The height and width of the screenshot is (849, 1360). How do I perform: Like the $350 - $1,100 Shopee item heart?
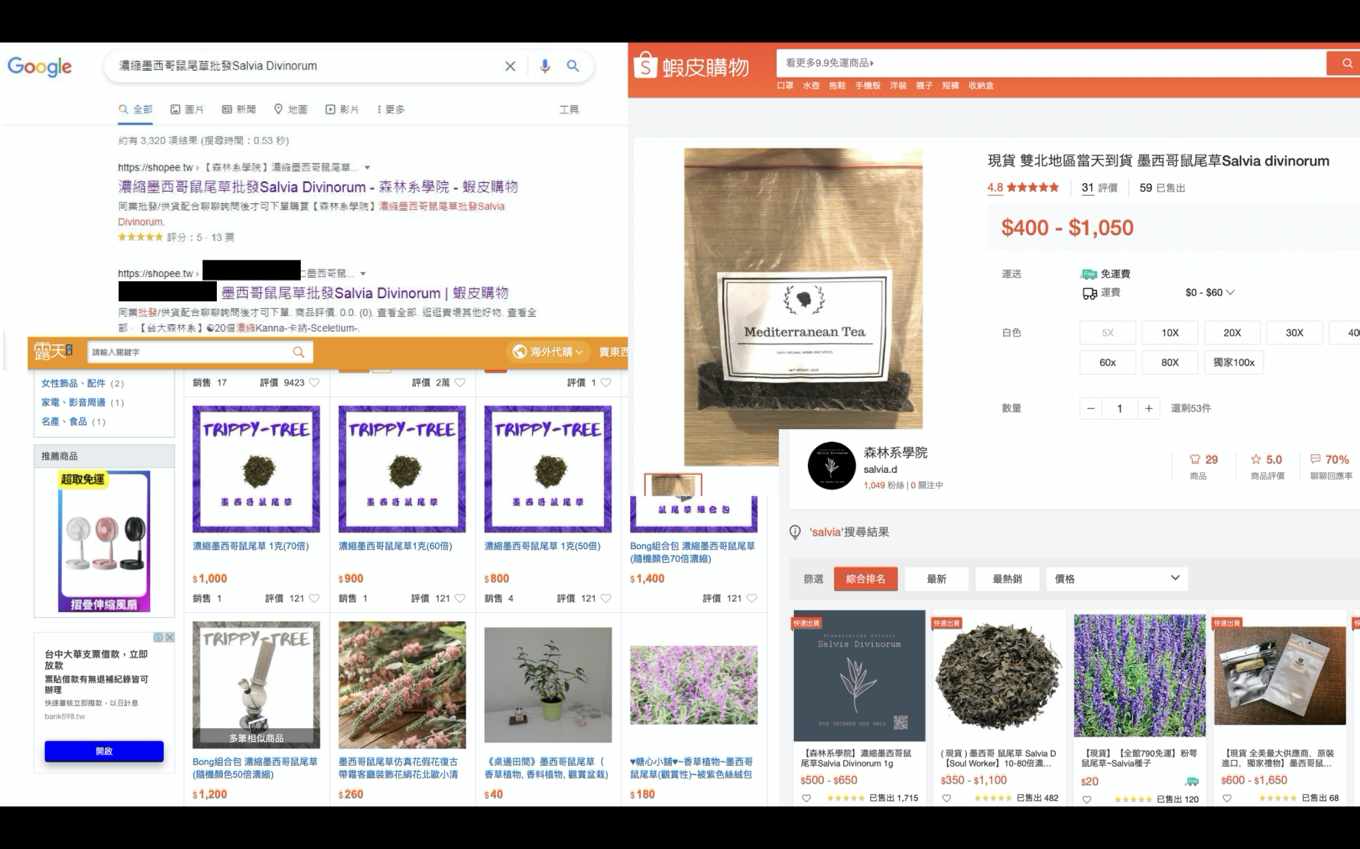tap(946, 798)
